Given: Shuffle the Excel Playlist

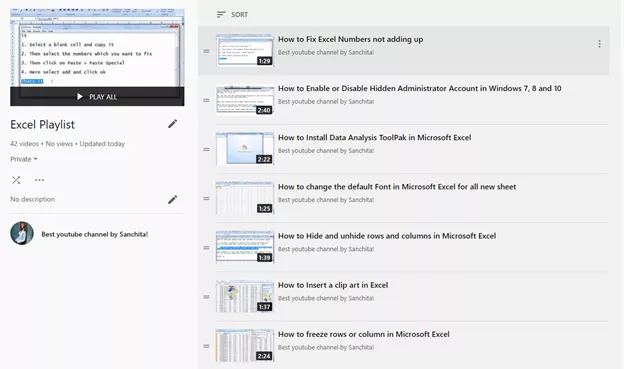Looking at the screenshot, I should [16, 180].
